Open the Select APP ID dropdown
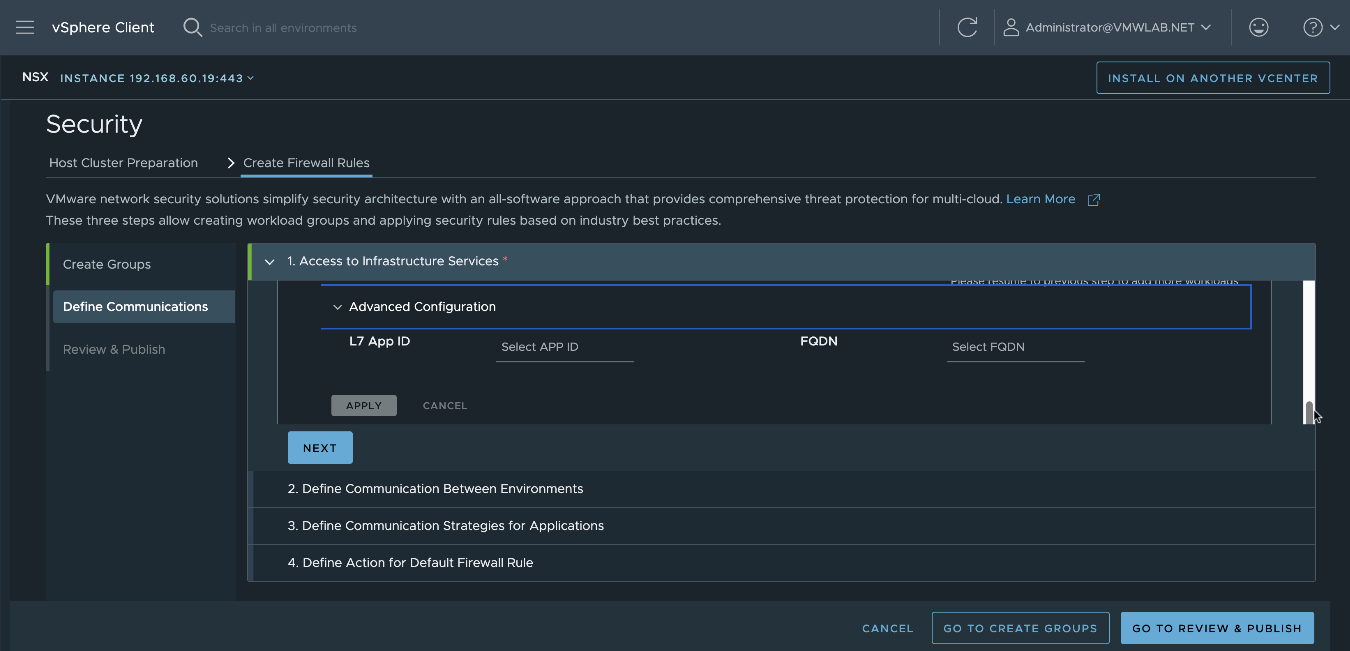Viewport: 1350px width, 651px height. click(x=565, y=347)
